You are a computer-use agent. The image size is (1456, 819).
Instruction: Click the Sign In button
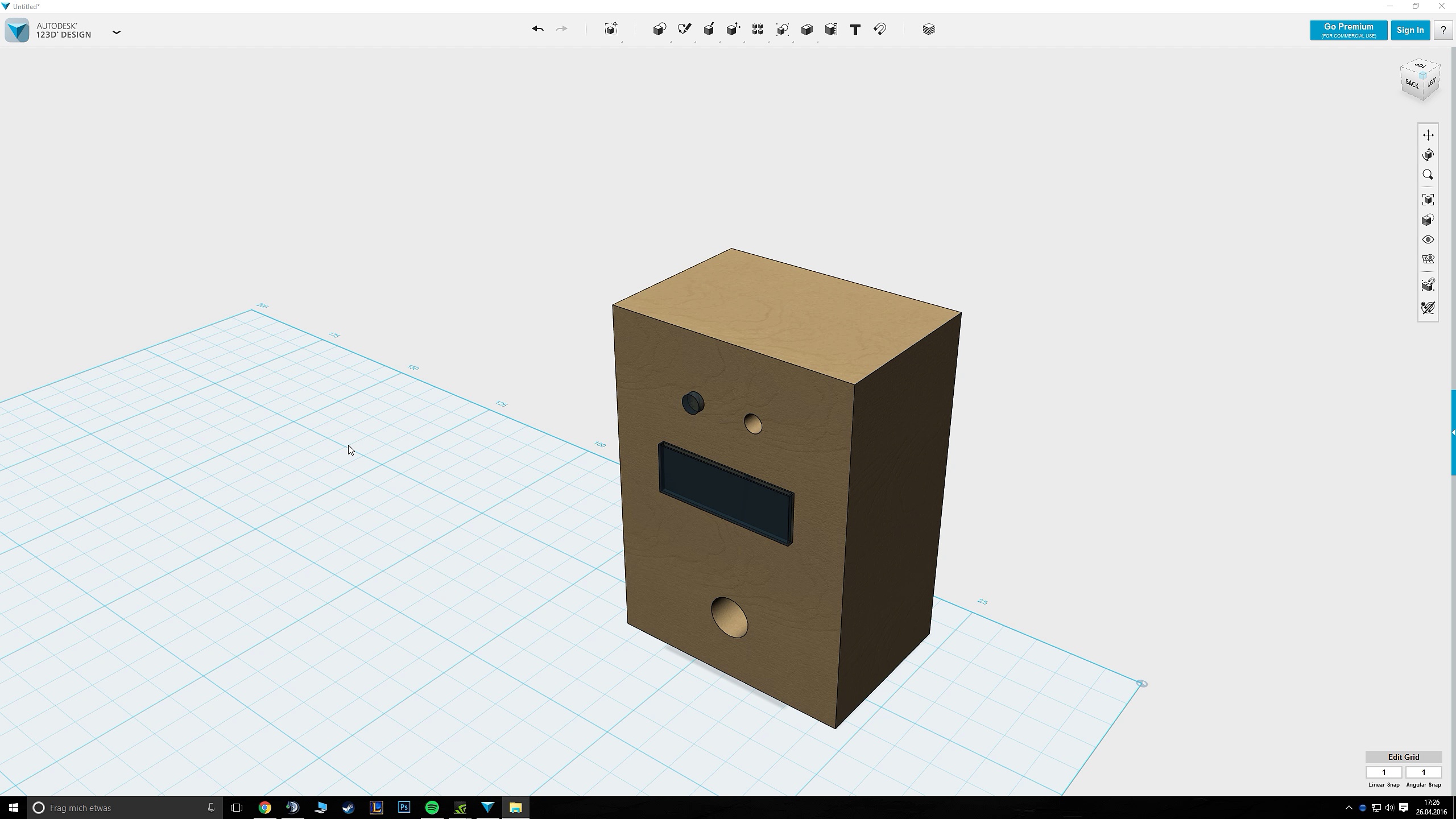(x=1410, y=30)
